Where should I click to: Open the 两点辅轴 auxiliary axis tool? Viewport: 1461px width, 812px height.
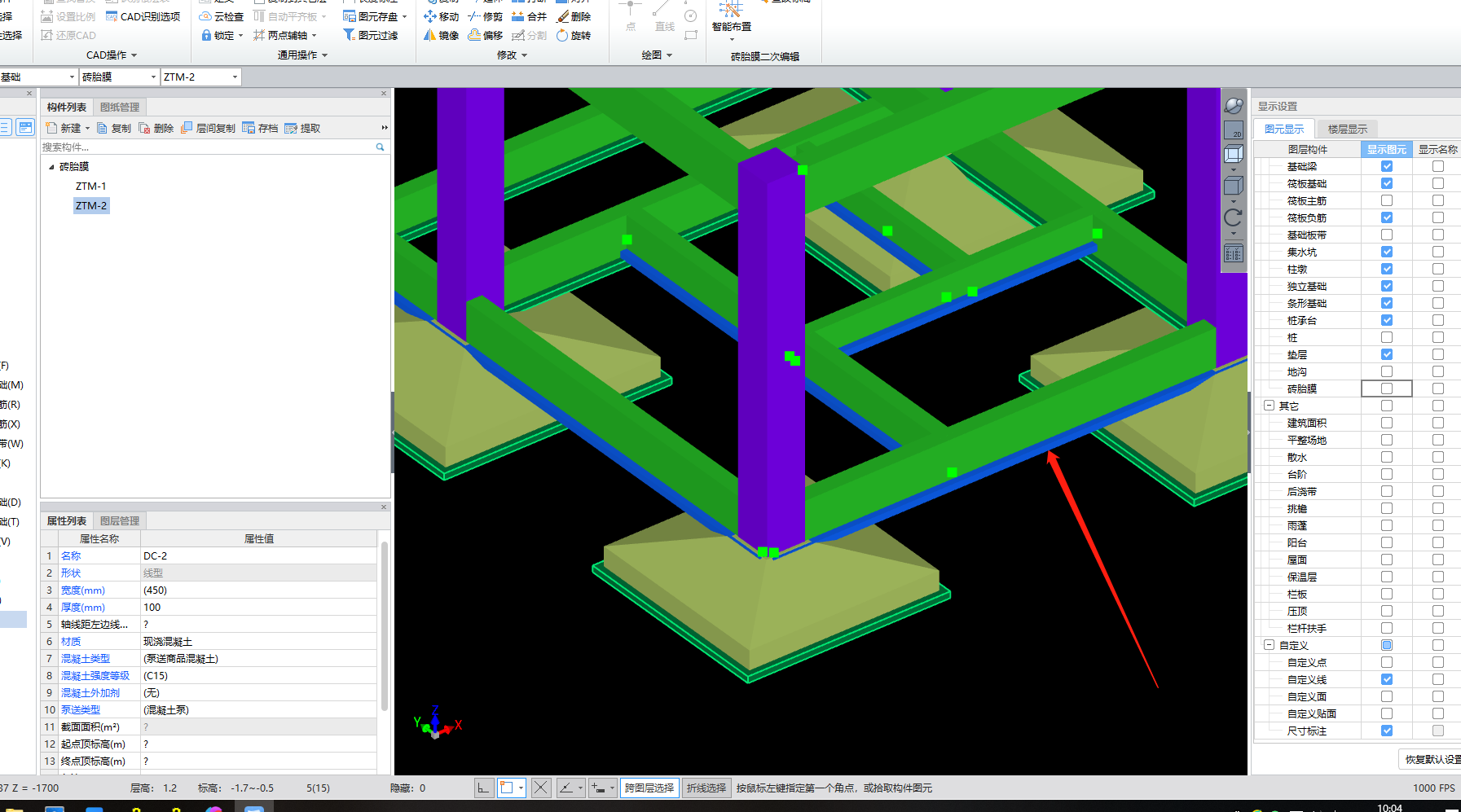tap(284, 35)
